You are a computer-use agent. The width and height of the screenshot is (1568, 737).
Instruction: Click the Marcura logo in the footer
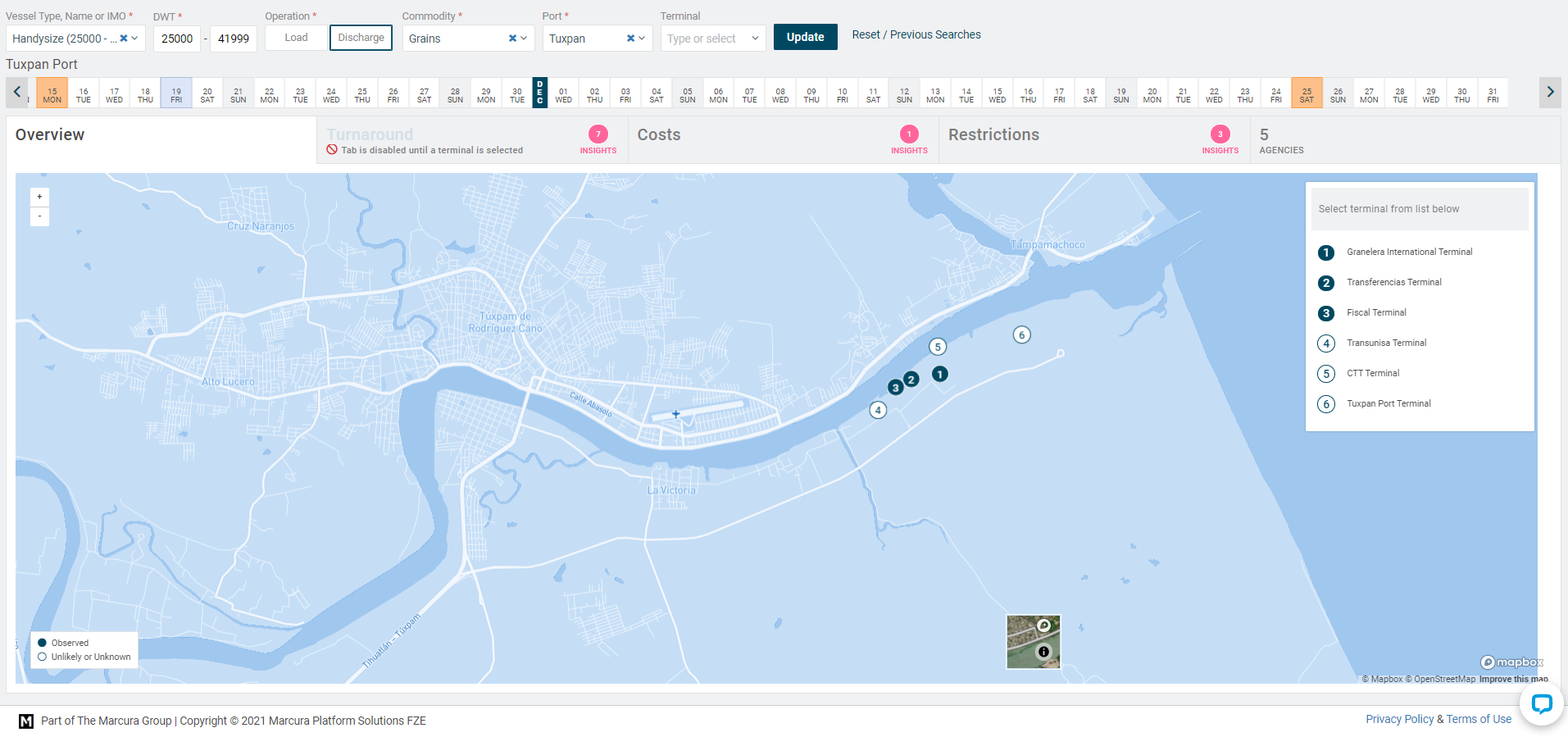tap(26, 721)
